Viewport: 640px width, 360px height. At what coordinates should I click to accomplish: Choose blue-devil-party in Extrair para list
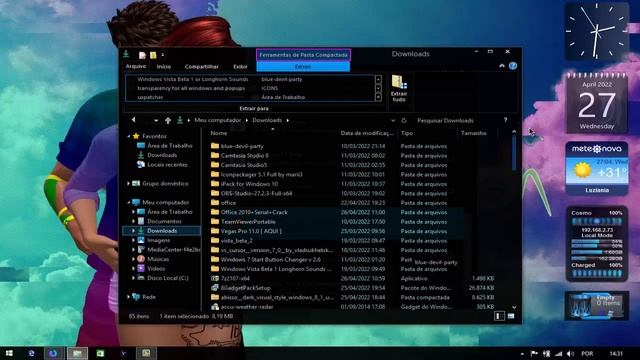click(282, 79)
